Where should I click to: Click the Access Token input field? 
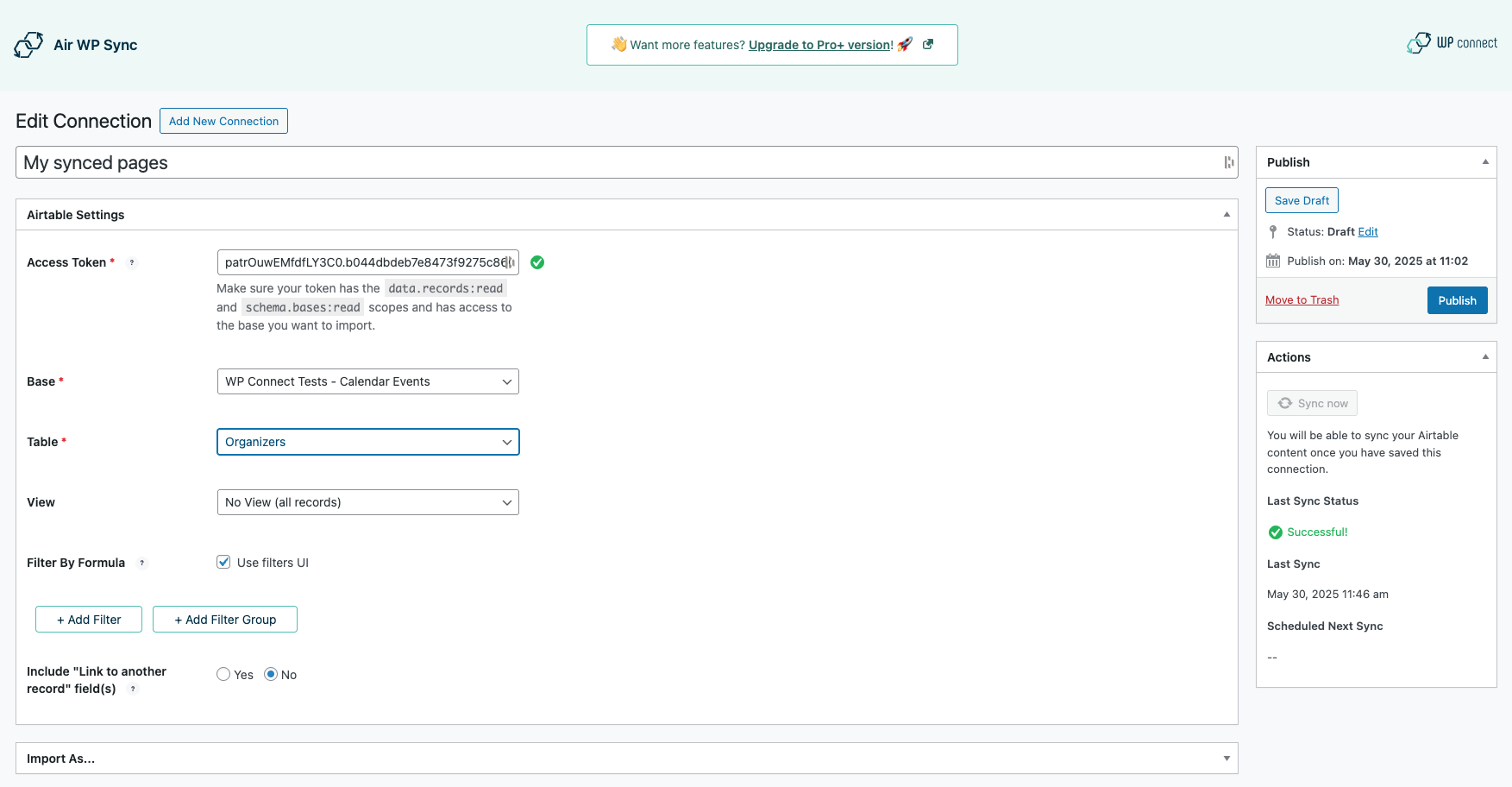tap(368, 262)
